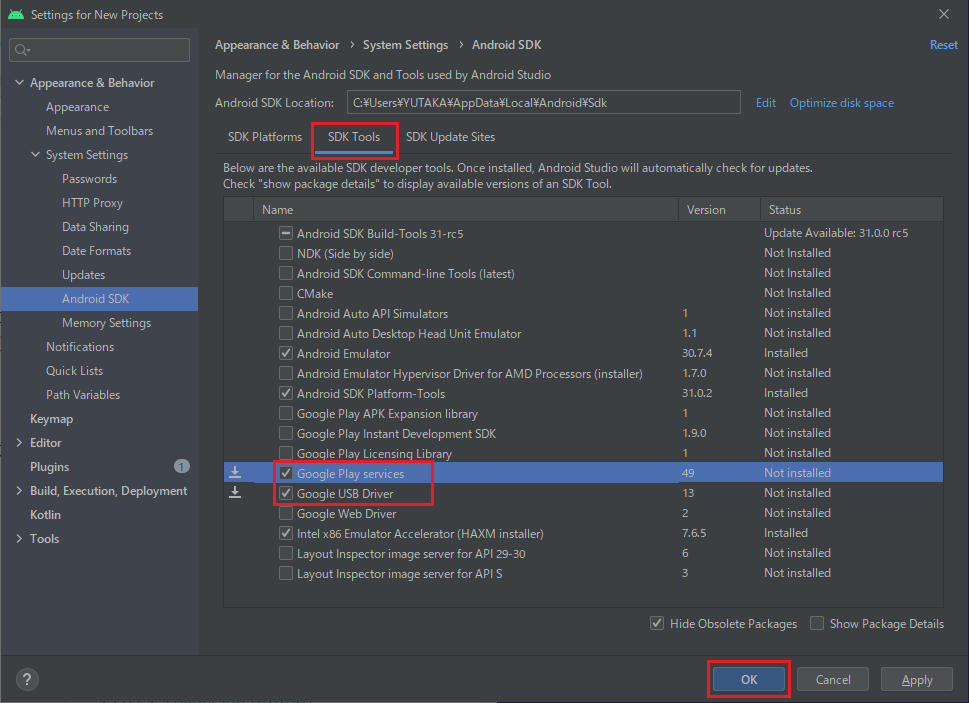Click the download icon next to Google USB Driver
969x703 pixels.
(x=235, y=492)
